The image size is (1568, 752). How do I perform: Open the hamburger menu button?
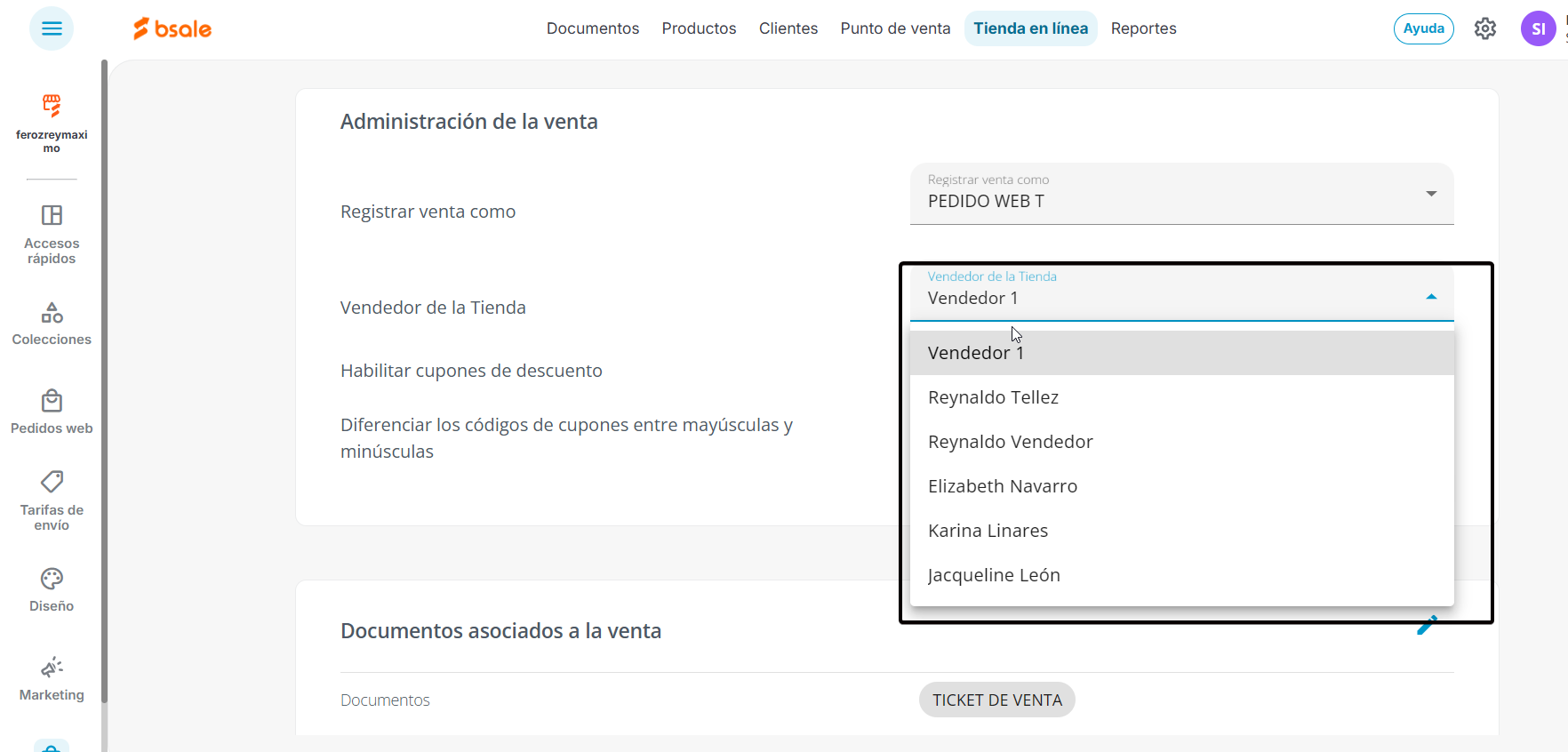click(52, 28)
